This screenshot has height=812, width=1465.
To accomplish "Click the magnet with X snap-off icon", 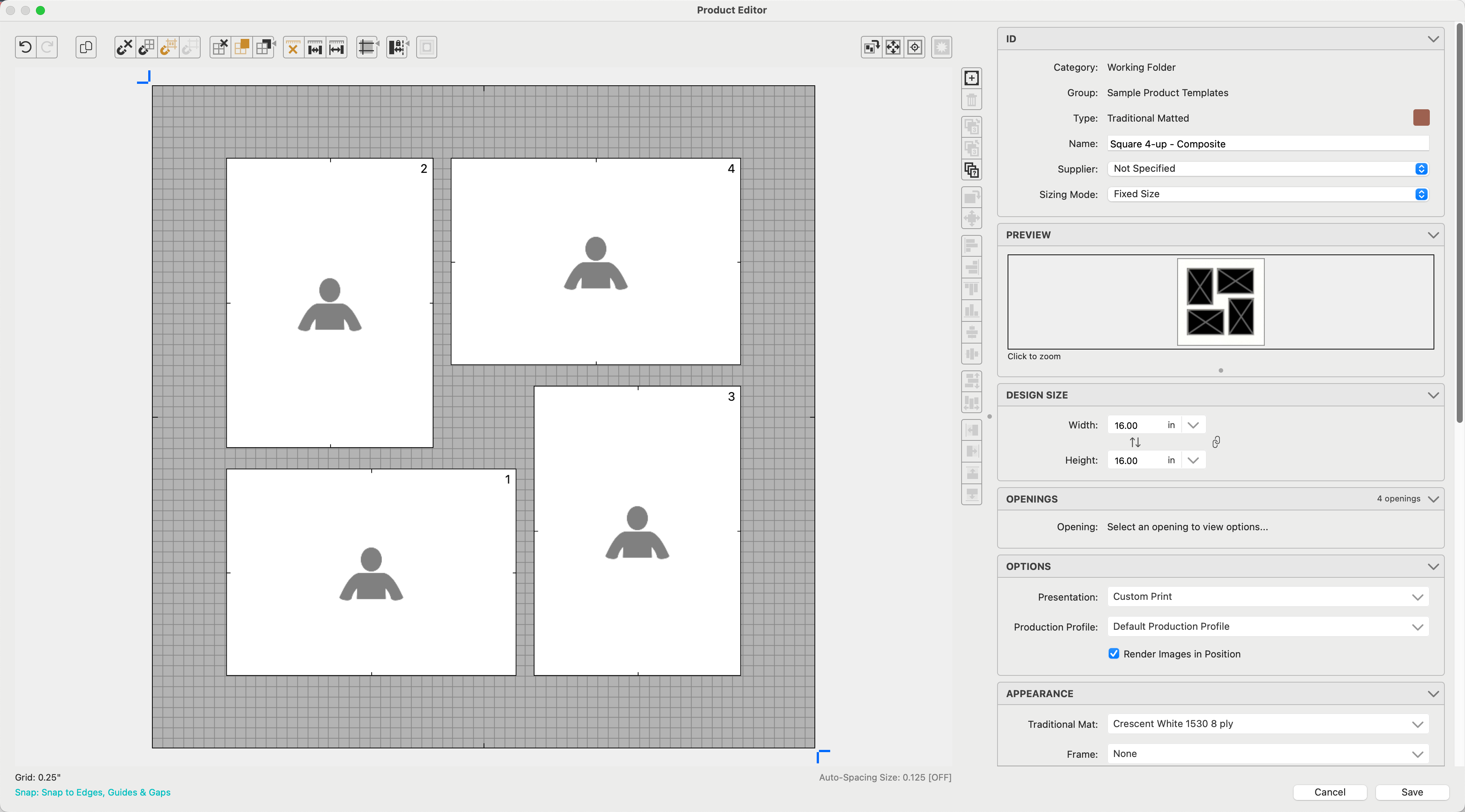I will click(125, 47).
